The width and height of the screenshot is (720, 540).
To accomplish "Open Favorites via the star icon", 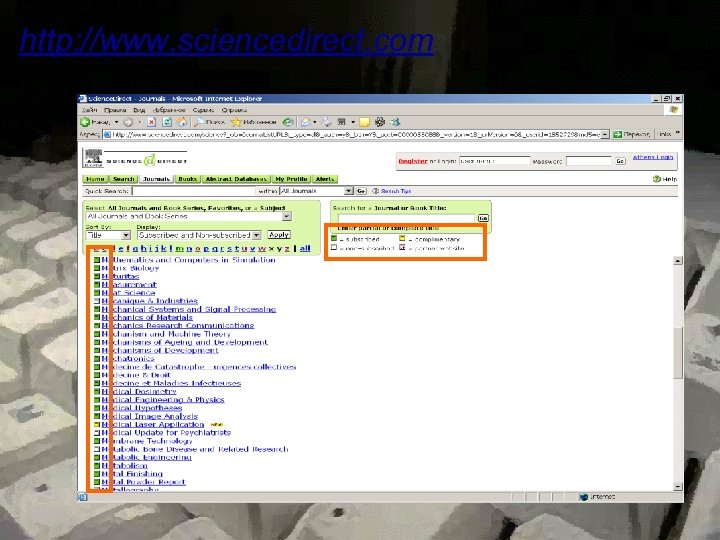I will click(x=236, y=122).
